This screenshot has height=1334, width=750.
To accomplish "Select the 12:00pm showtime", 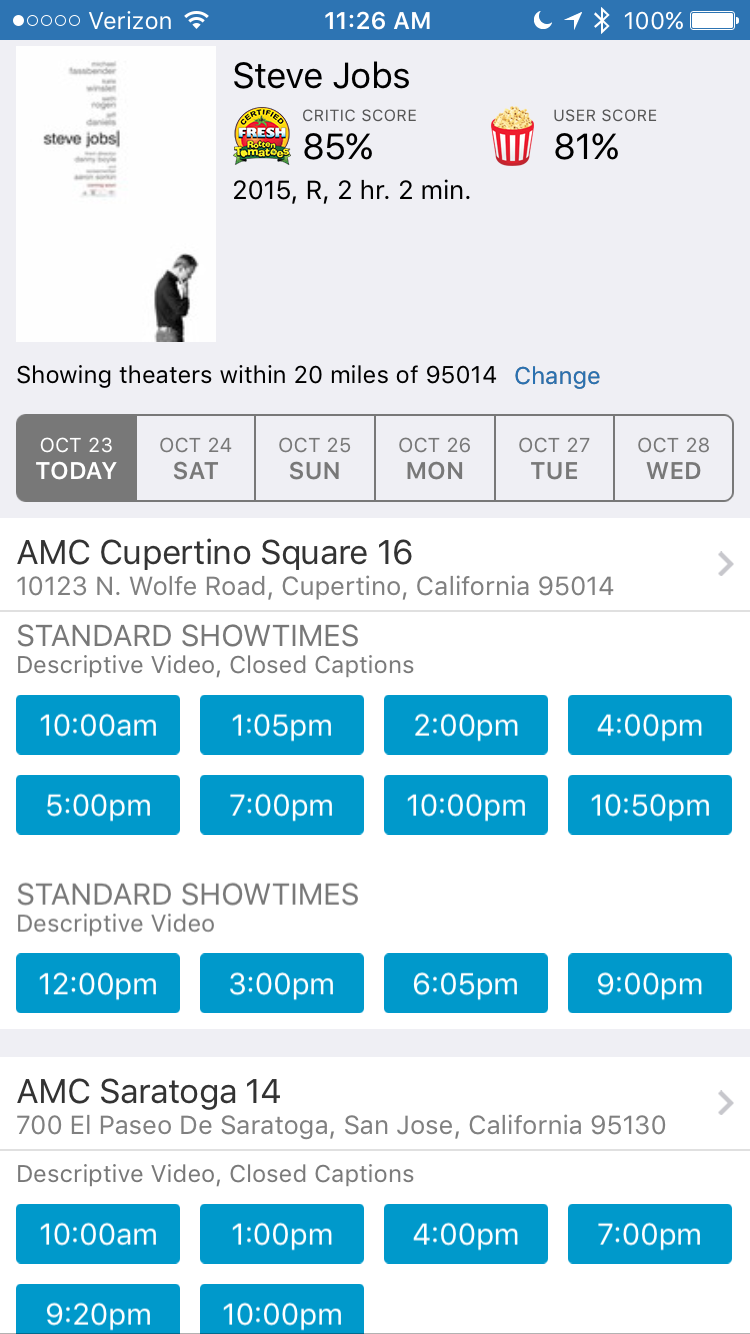I will [98, 983].
